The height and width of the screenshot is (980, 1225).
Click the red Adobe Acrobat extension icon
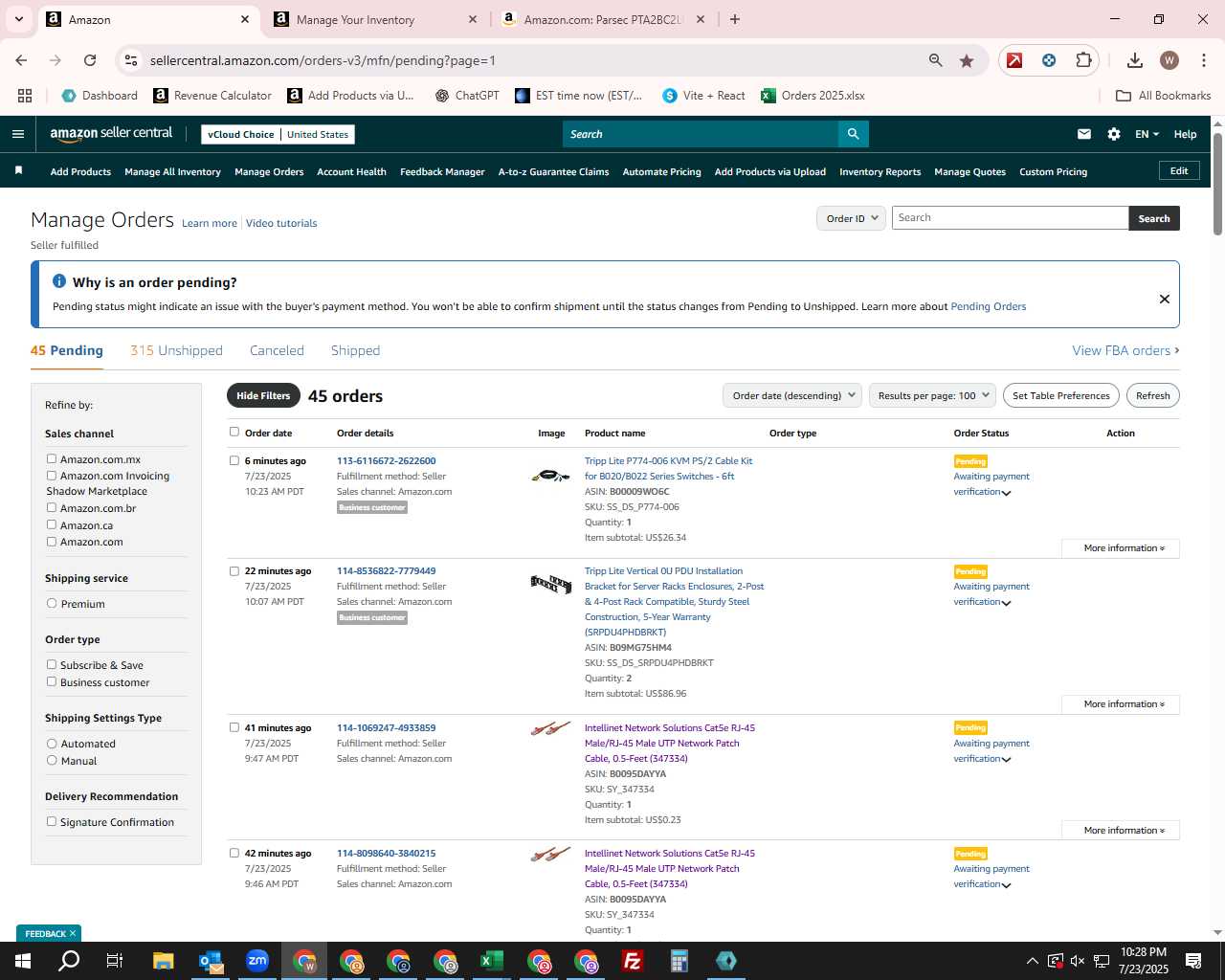point(1014,60)
